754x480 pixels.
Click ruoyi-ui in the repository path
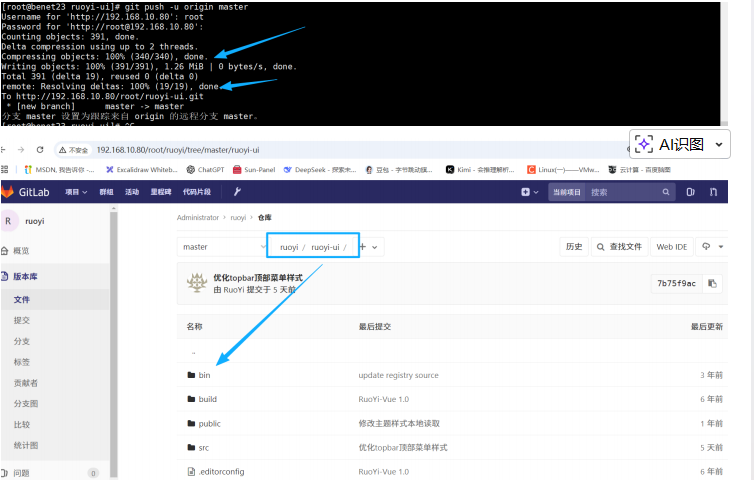pyautogui.click(x=325, y=247)
